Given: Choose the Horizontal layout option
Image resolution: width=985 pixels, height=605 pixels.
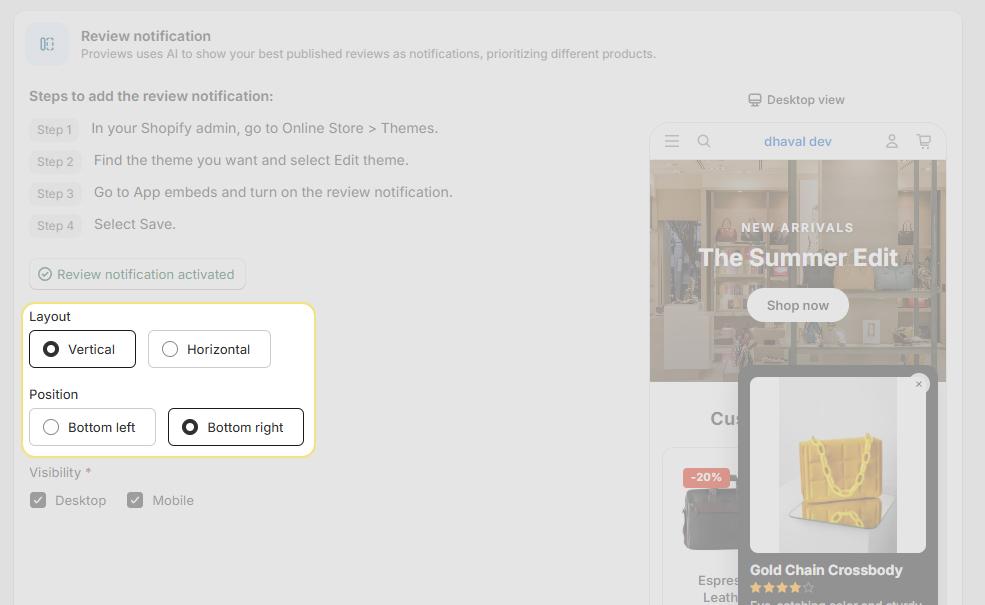Looking at the screenshot, I should click(x=209, y=349).
